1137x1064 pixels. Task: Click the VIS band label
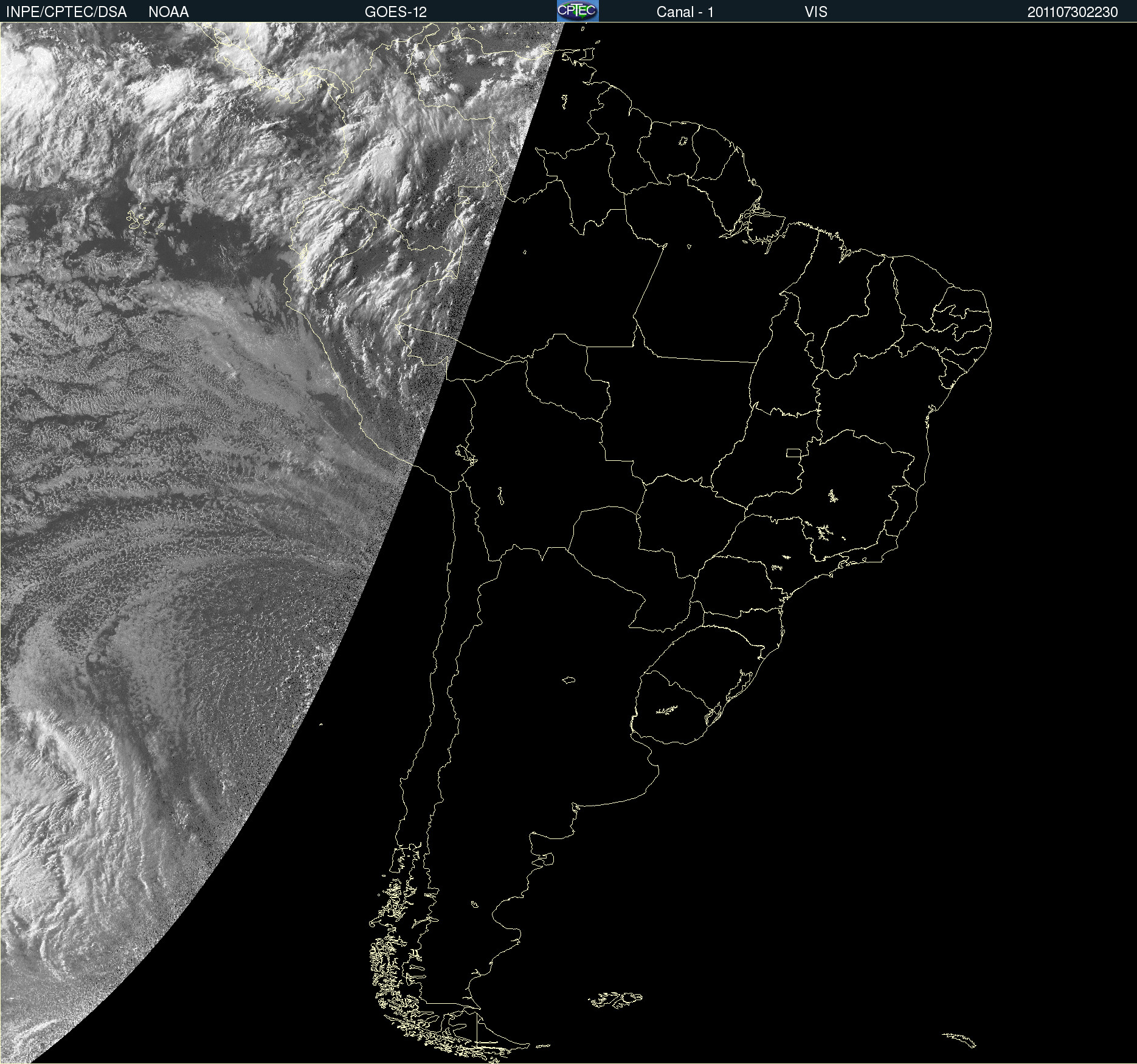pyautogui.click(x=816, y=12)
